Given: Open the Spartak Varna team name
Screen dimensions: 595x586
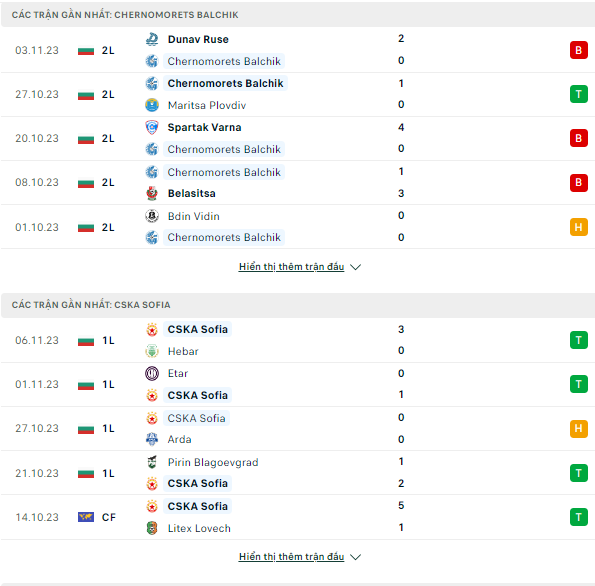Looking at the screenshot, I should tap(205, 127).
